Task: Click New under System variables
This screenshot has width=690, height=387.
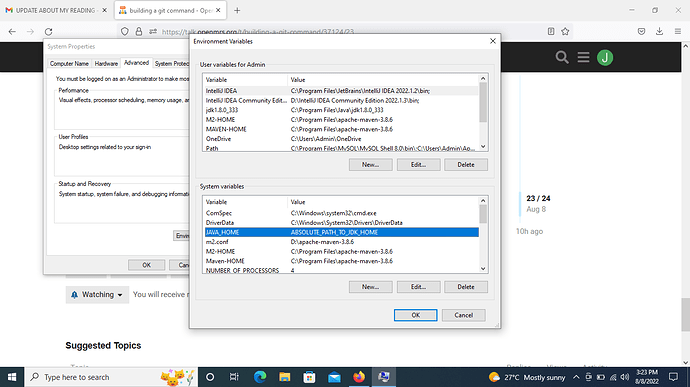Action: tap(371, 287)
